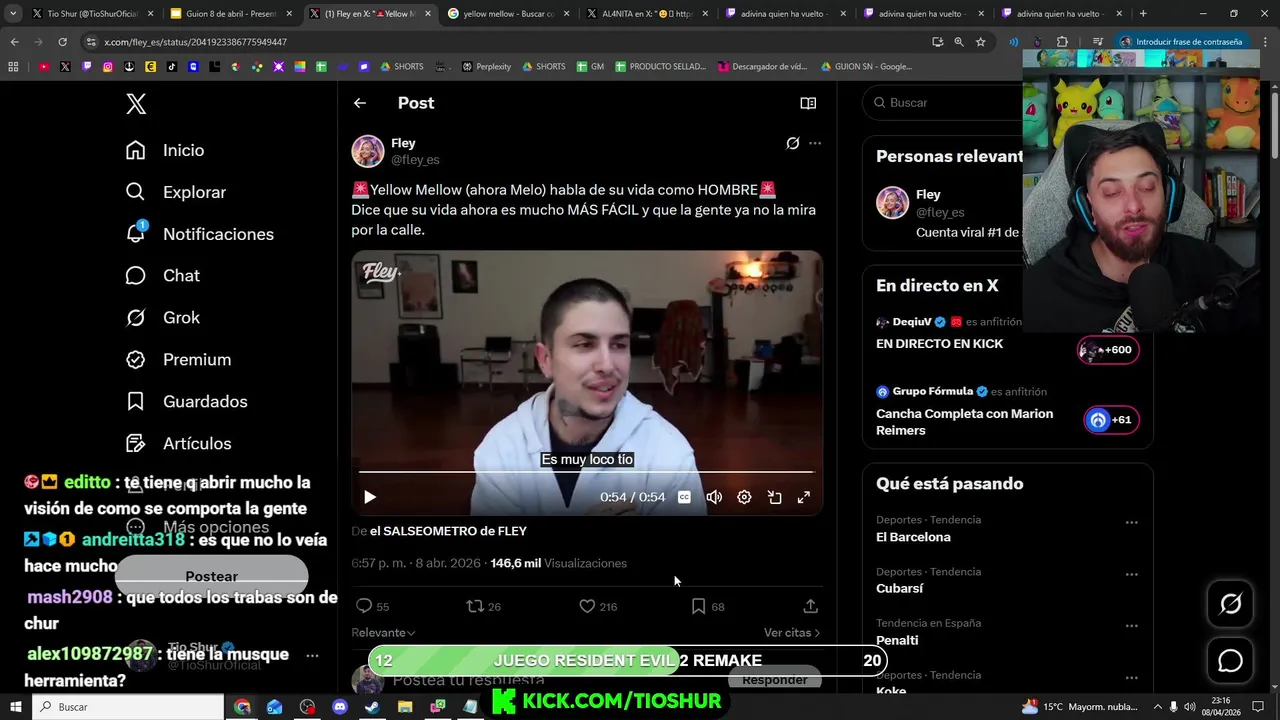1280x720 pixels.
Task: Play the video with the play button
Action: coord(370,497)
